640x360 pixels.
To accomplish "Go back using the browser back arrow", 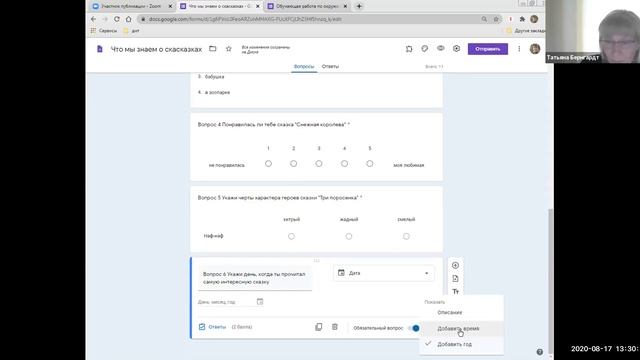I will click(x=93, y=19).
